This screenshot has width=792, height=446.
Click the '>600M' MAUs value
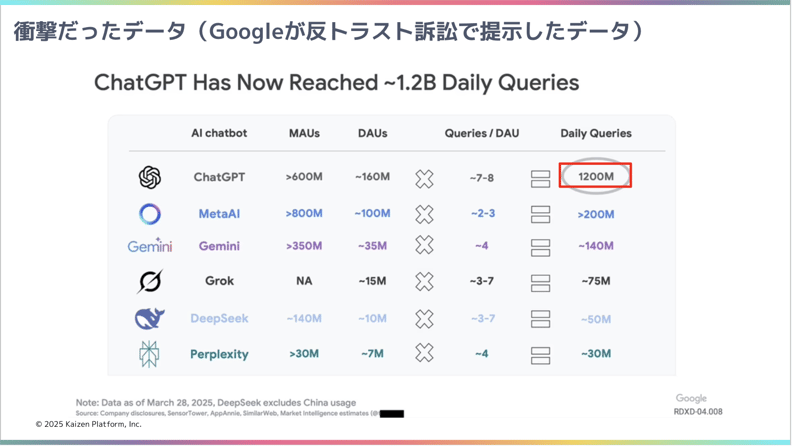coord(304,177)
